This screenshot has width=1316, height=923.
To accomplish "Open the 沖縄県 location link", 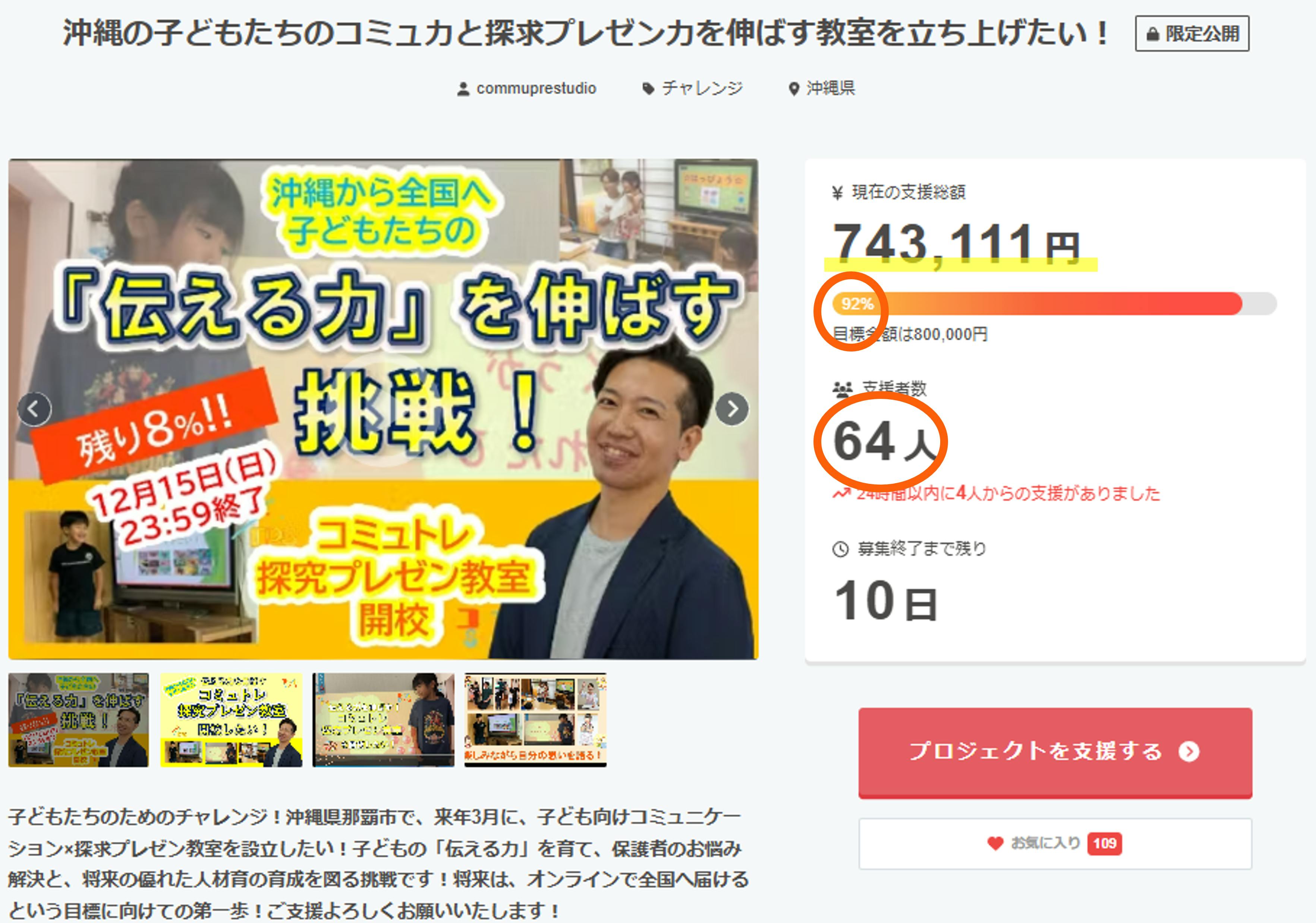I will tap(831, 88).
